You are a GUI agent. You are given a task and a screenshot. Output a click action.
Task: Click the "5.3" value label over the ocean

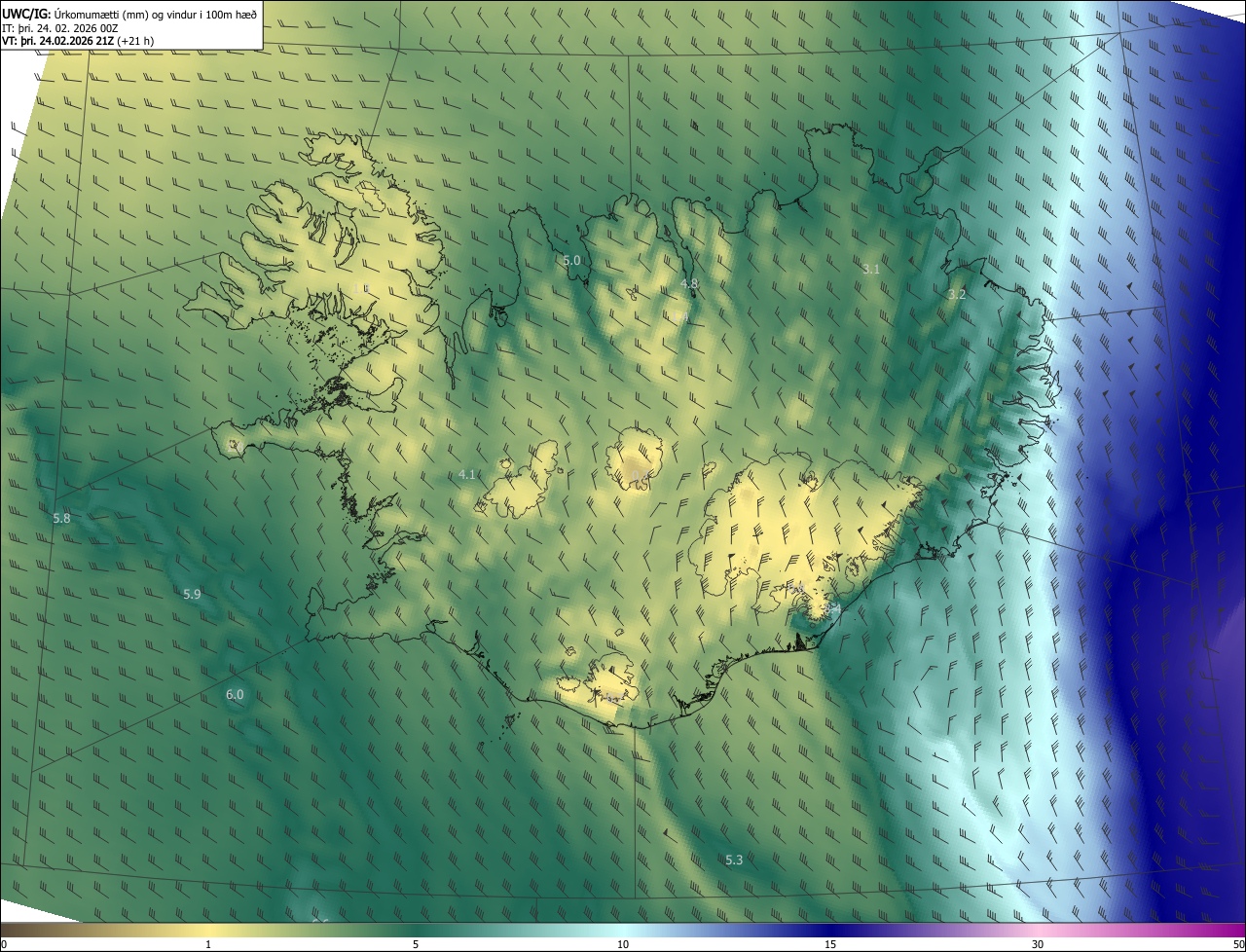[x=734, y=860]
